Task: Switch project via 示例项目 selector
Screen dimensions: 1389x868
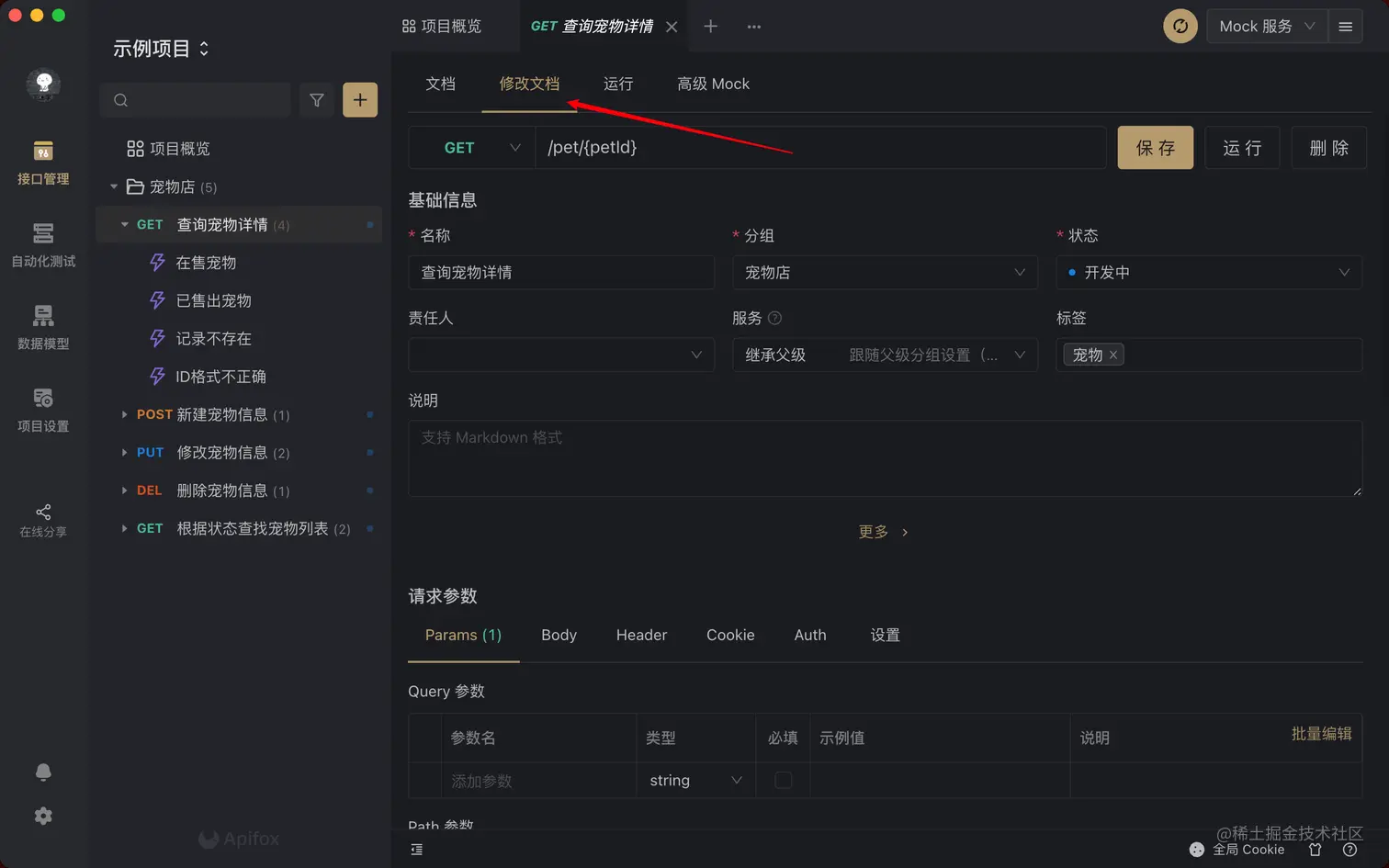Action: coord(161,49)
